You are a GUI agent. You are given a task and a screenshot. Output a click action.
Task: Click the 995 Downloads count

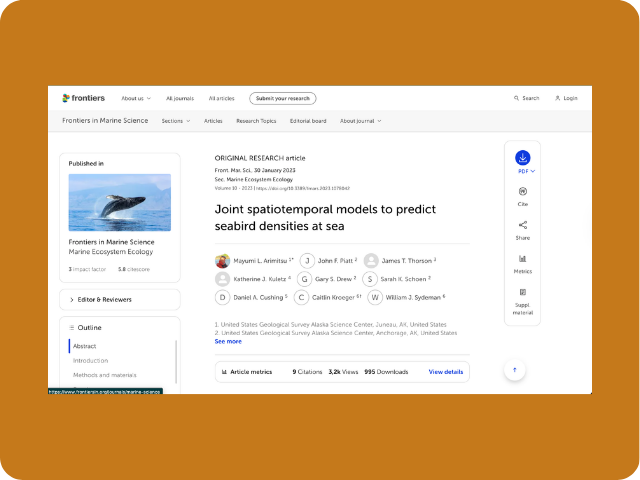(x=386, y=372)
